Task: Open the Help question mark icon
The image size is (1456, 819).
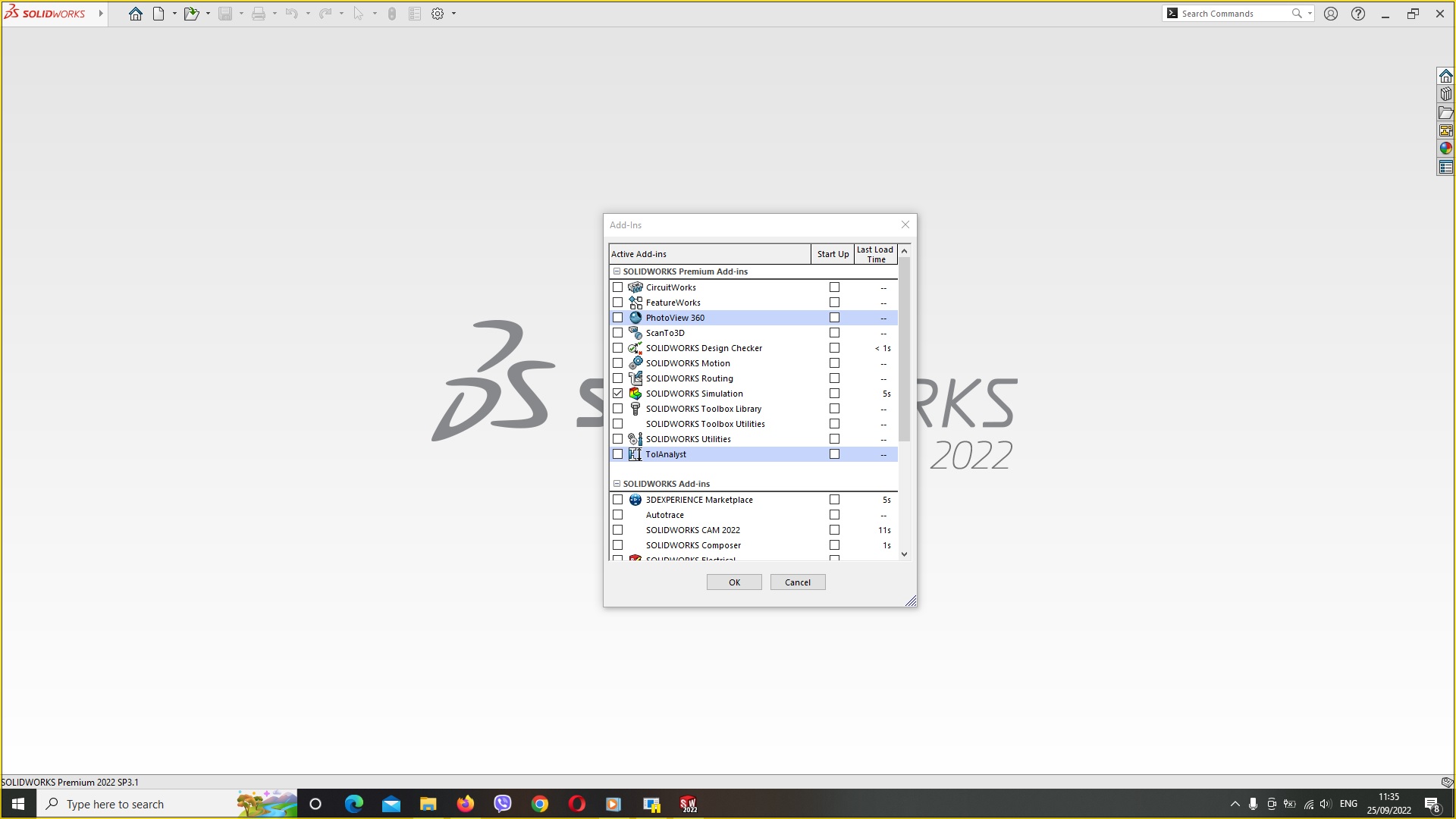Action: (x=1358, y=14)
